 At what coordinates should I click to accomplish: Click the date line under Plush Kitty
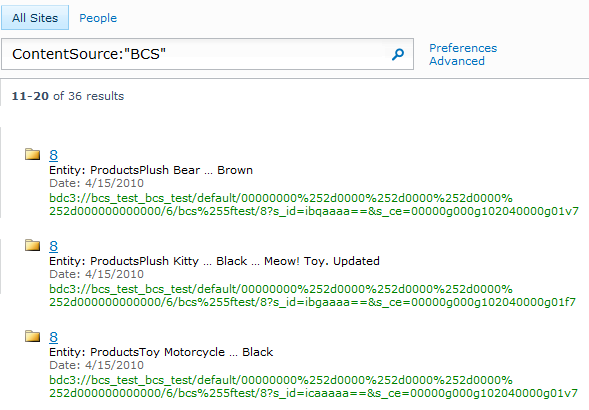click(x=97, y=274)
